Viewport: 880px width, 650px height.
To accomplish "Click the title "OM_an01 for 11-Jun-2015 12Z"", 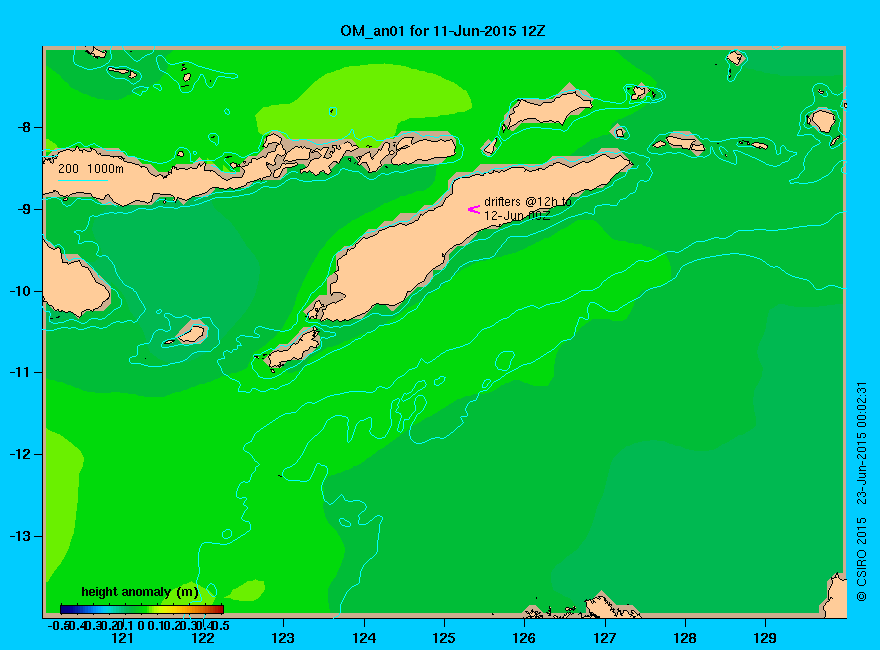I will [x=442, y=31].
